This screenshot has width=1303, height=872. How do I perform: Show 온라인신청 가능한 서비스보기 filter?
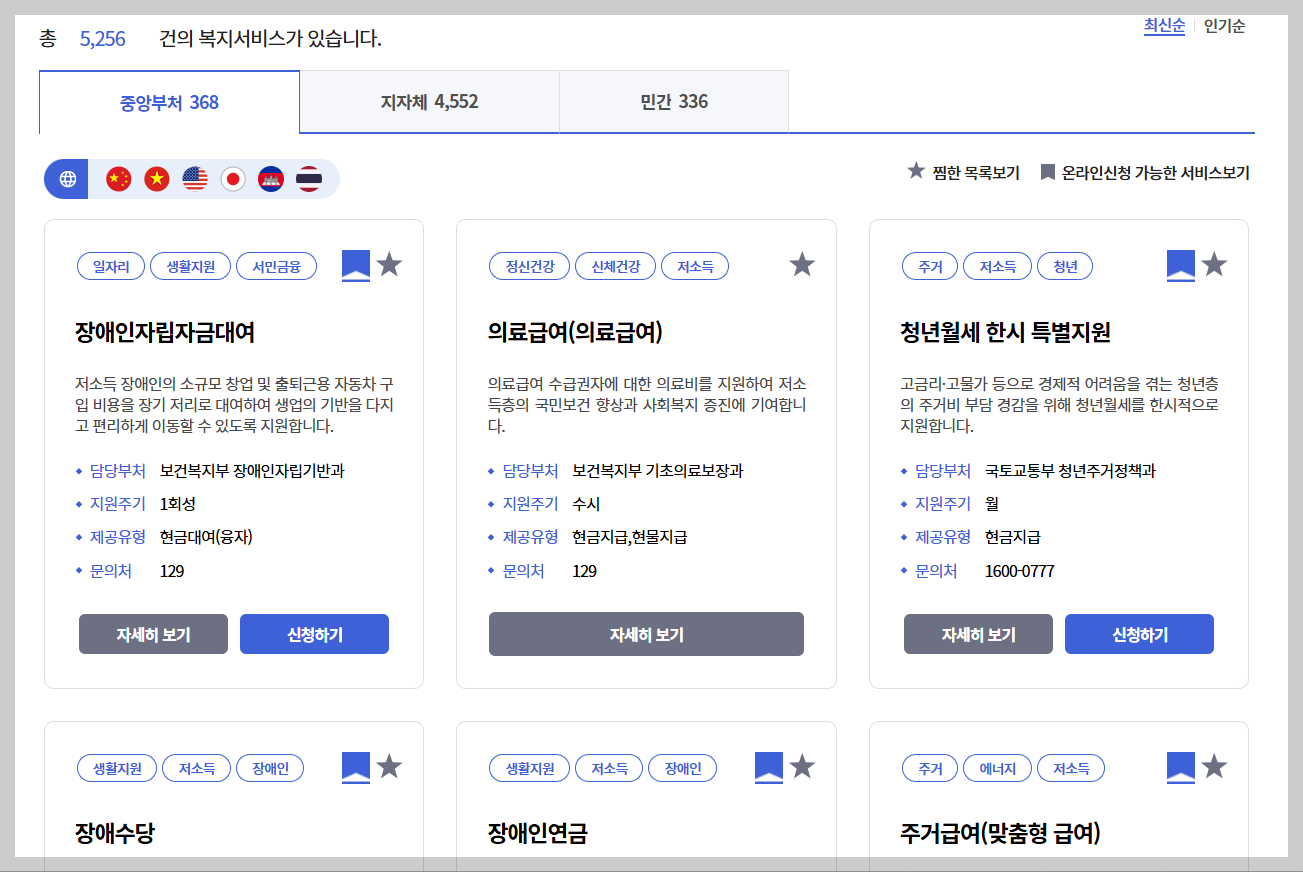click(x=1145, y=173)
